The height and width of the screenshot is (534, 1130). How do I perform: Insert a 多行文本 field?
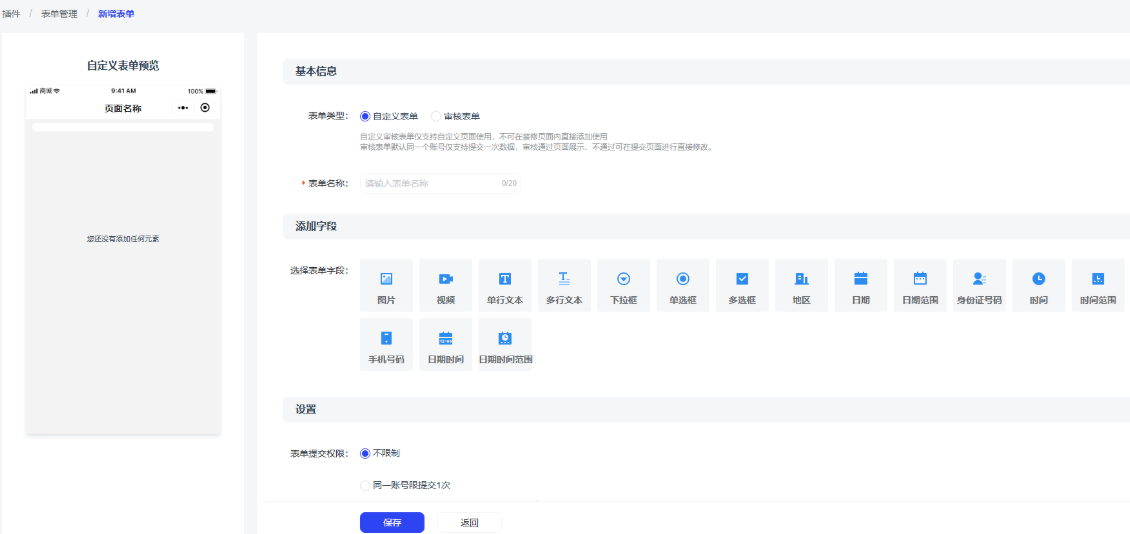pyautogui.click(x=564, y=285)
